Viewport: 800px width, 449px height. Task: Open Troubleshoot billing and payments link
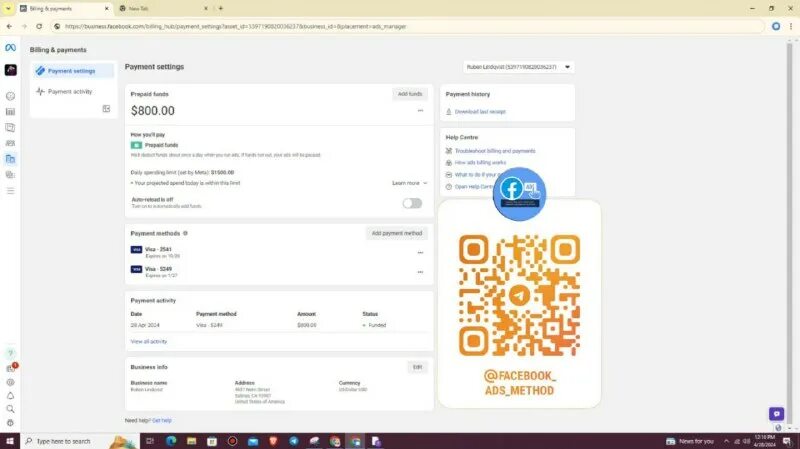(495, 151)
